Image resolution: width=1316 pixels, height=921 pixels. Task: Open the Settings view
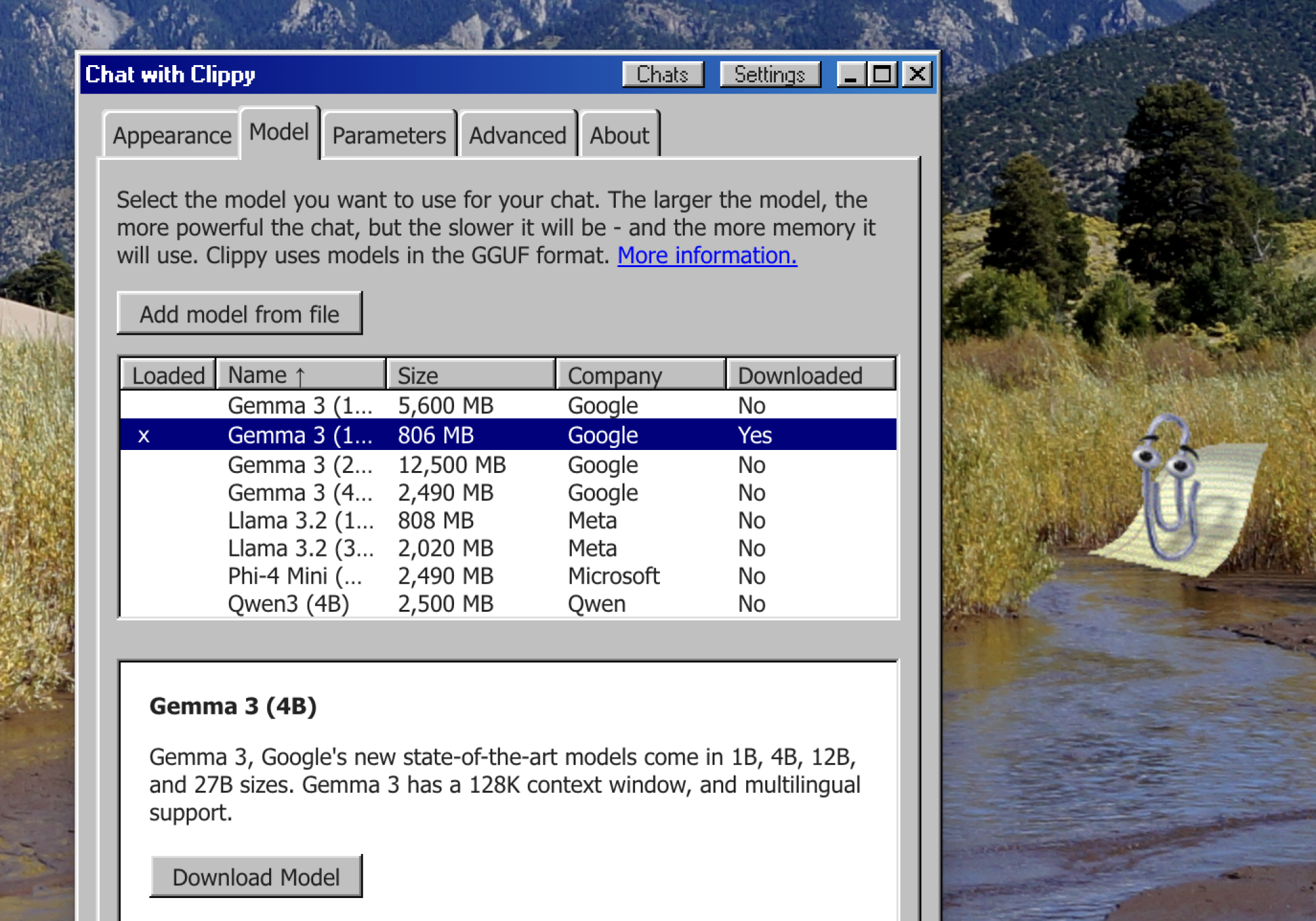[x=770, y=74]
